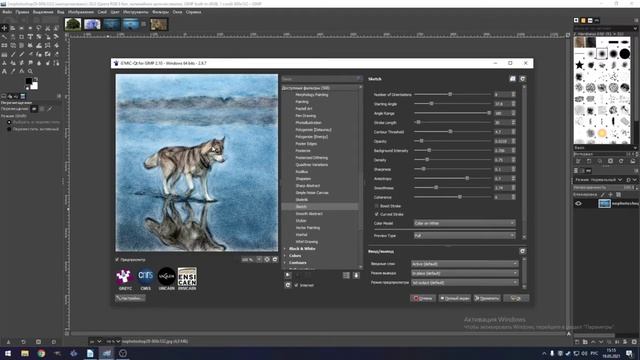Viewport: 640px width, 360px height.
Task: Open the Правка menu
Action: [x=22, y=12]
